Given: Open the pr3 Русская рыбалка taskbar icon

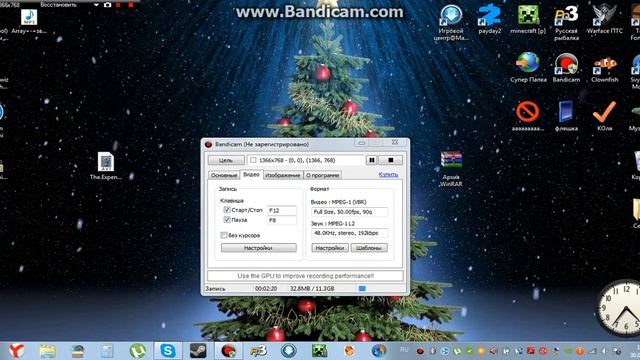Looking at the screenshot, I should click(258, 351).
